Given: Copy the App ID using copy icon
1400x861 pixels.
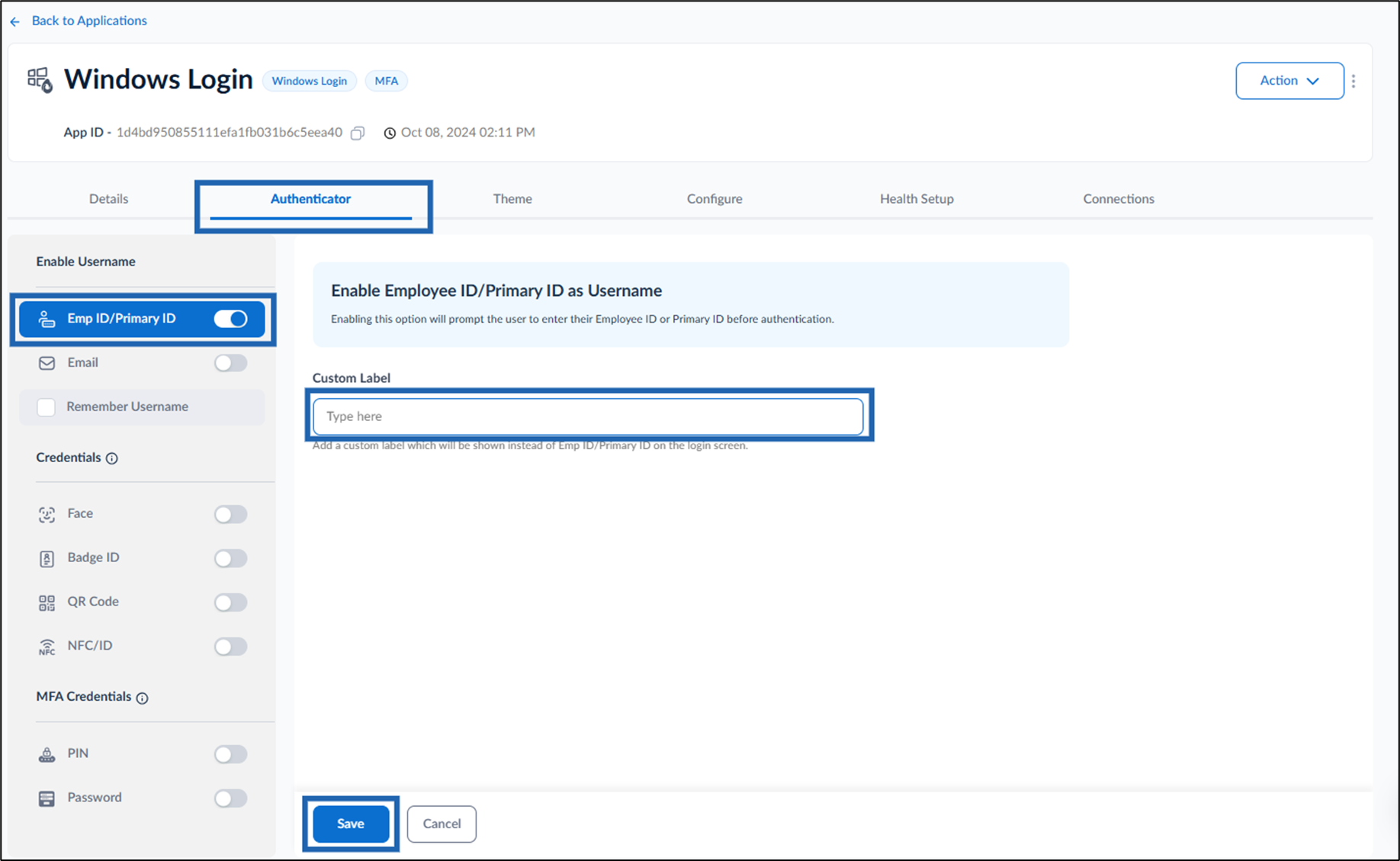Looking at the screenshot, I should click(358, 133).
